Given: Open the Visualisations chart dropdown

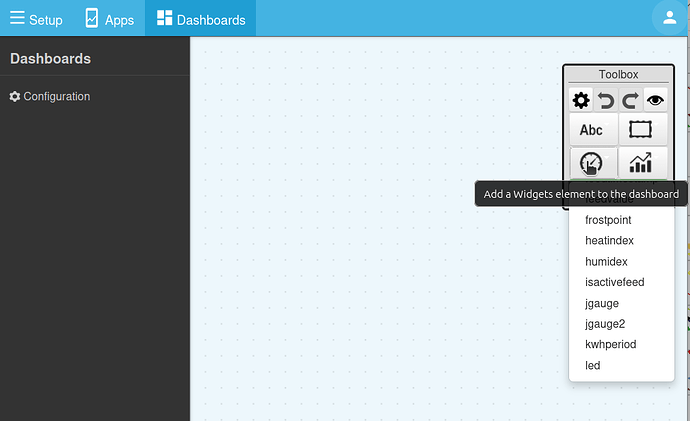Looking at the screenshot, I should (x=643, y=163).
